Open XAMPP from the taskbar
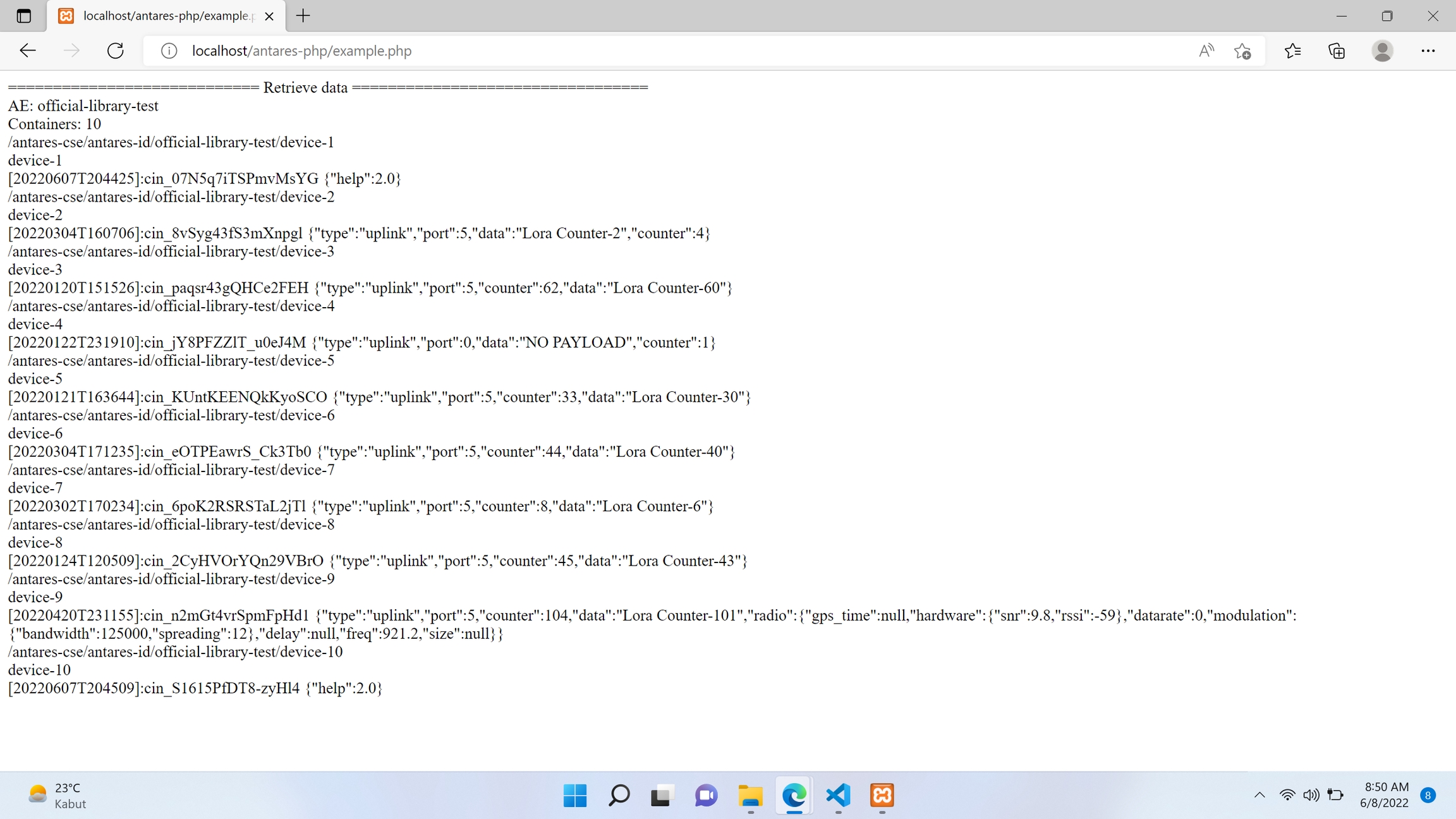Viewport: 1456px width, 819px height. (x=882, y=795)
